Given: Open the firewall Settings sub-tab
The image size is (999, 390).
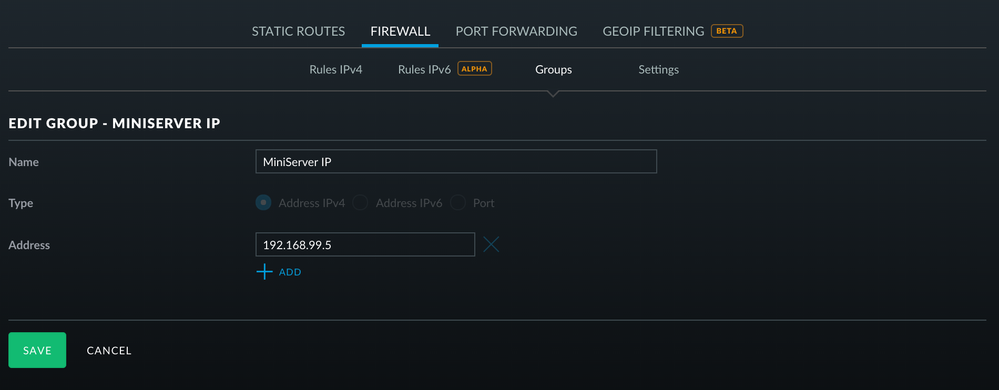Looking at the screenshot, I should tap(658, 69).
